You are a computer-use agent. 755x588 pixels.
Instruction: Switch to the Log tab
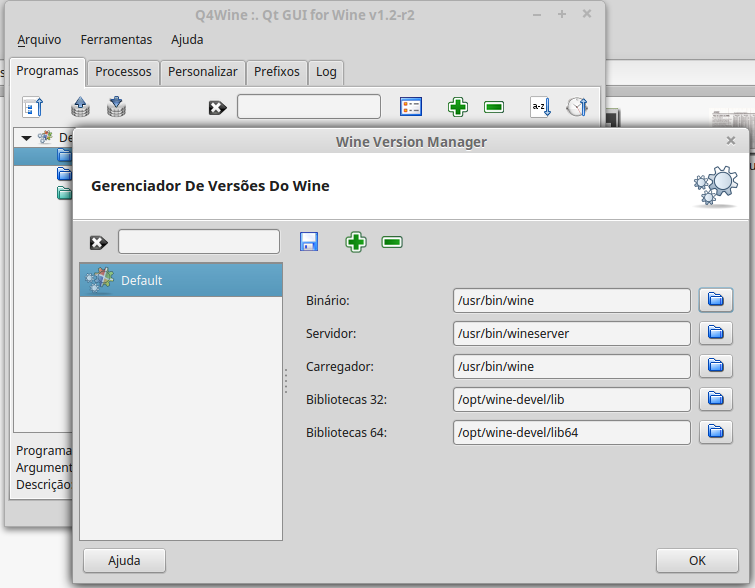326,72
